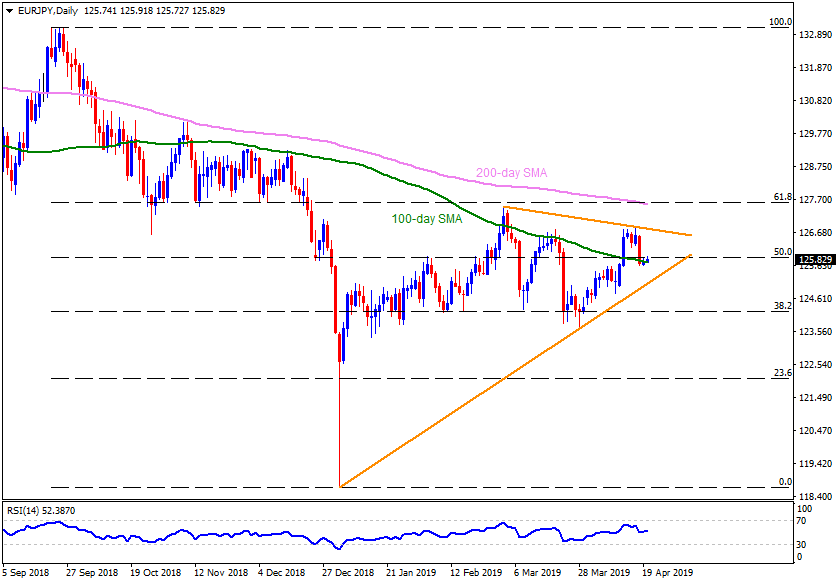Click the RSI(14) indicator label
839x584 pixels.
point(27,509)
